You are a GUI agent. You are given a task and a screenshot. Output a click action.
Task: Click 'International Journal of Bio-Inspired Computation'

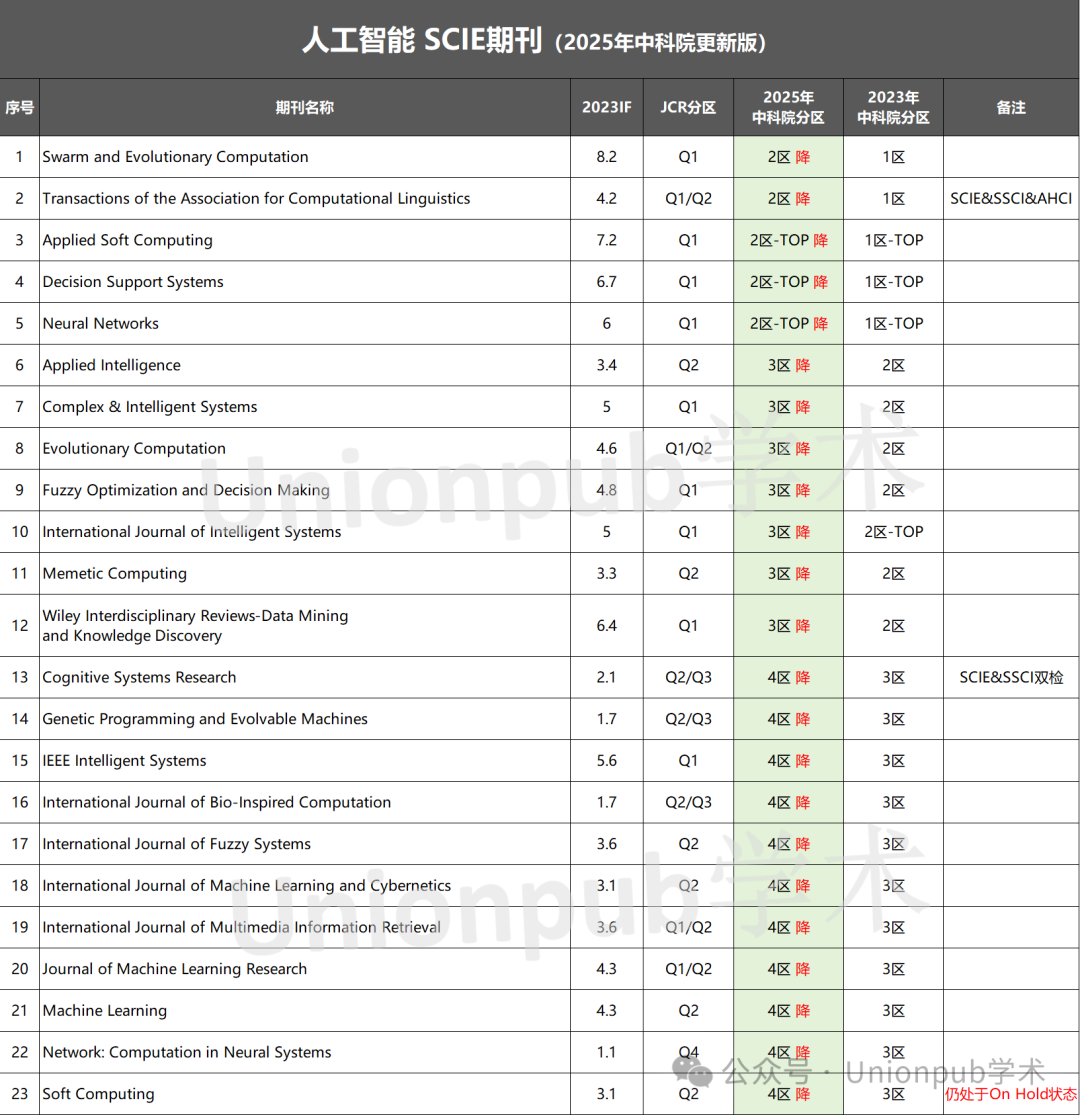click(216, 802)
